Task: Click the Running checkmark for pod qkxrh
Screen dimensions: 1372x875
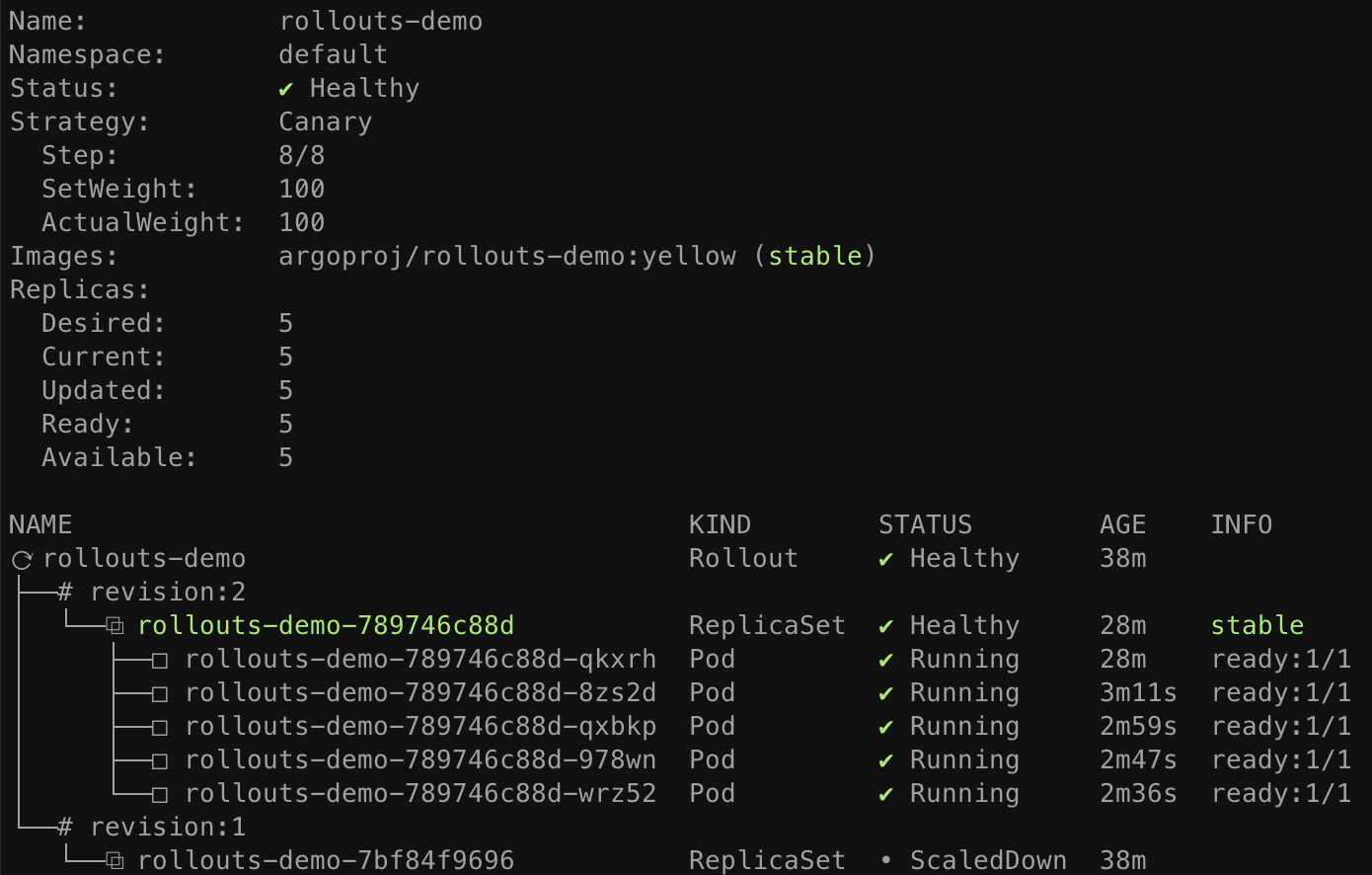Action: (x=886, y=660)
